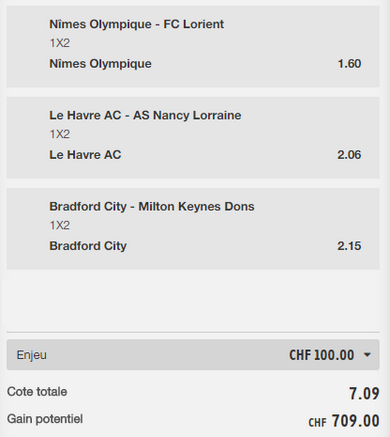Select the Bradford City pick
Screen dimensions: 390x437
(88, 246)
